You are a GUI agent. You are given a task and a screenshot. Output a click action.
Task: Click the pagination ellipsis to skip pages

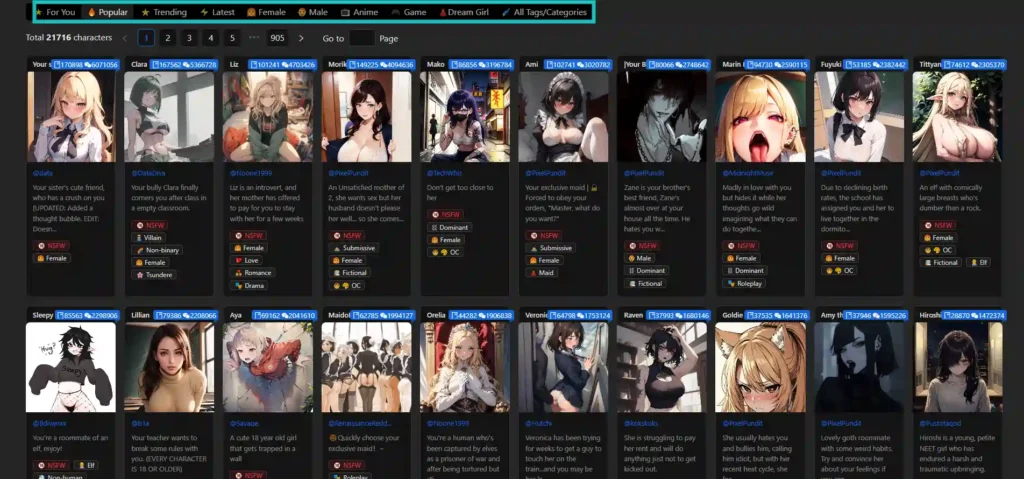(254, 38)
